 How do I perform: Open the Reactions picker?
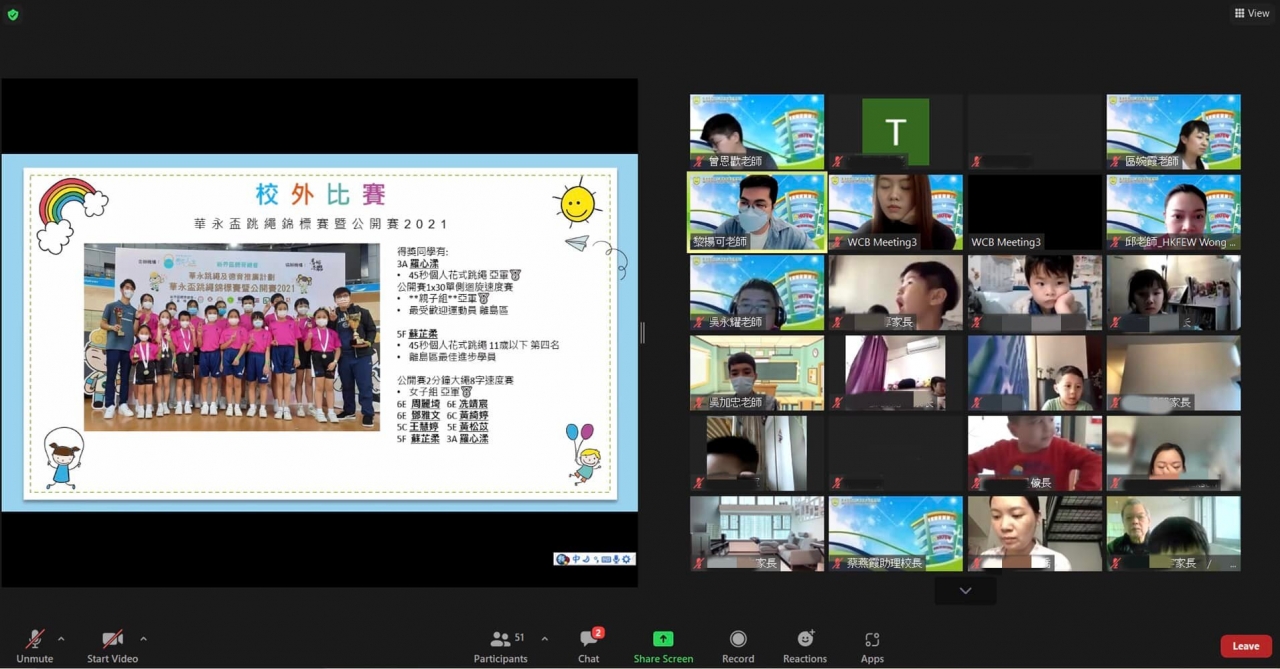(x=804, y=646)
